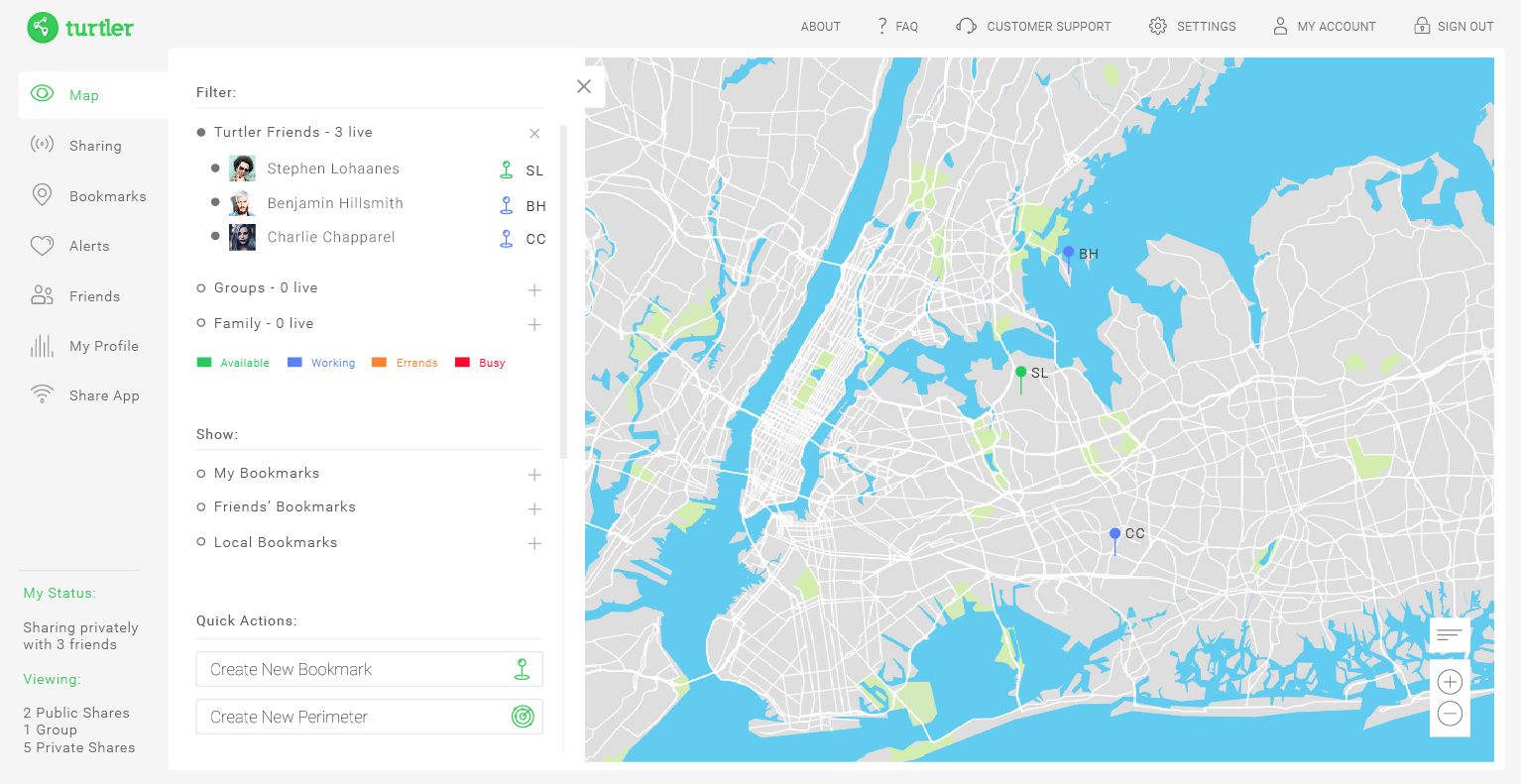The image size is (1521, 784).
Task: Click the Customer Support headset icon
Action: tap(966, 26)
